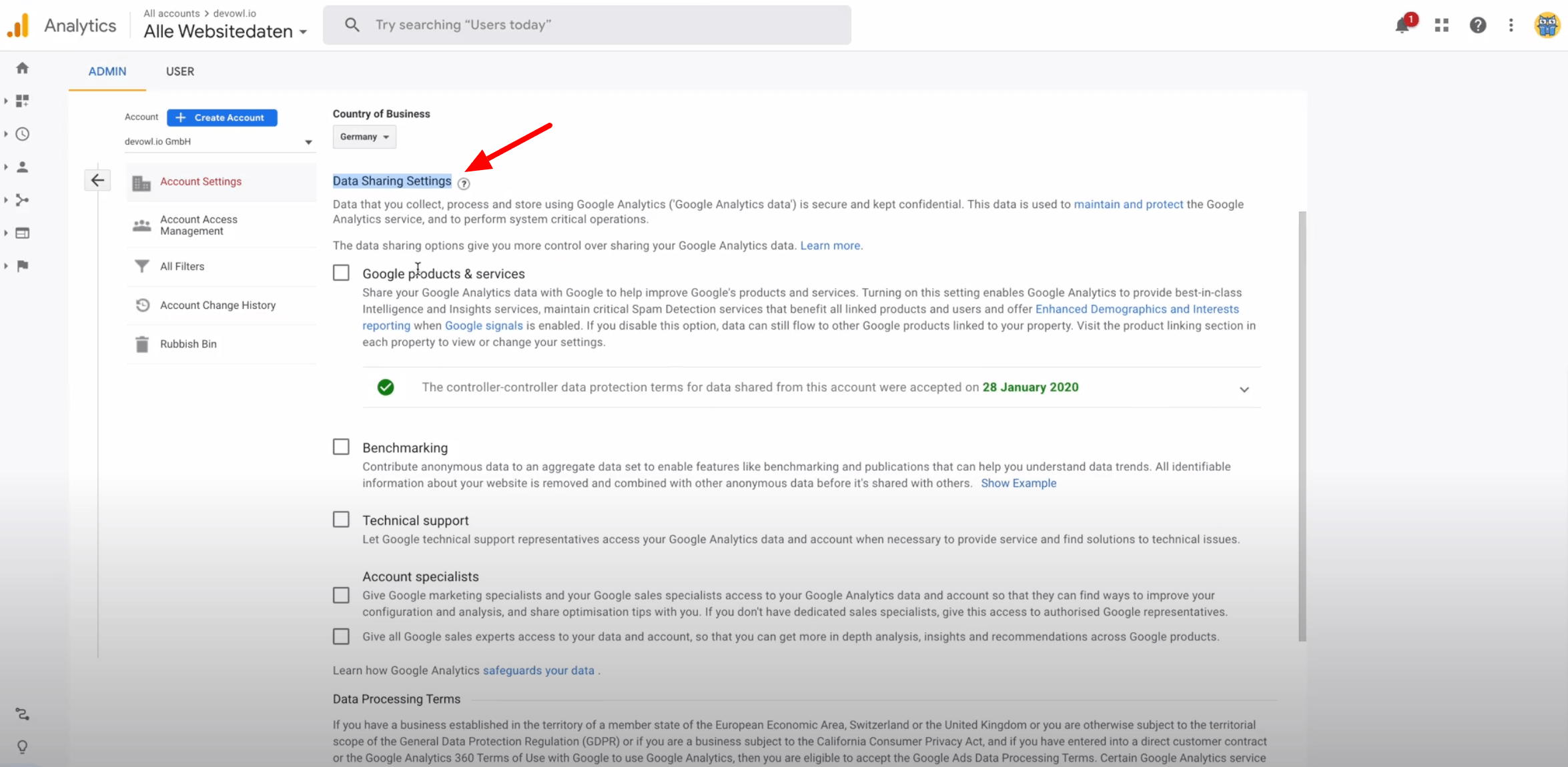Image resolution: width=1568 pixels, height=767 pixels.
Task: Check the Technical support checkbox
Action: pos(341,520)
